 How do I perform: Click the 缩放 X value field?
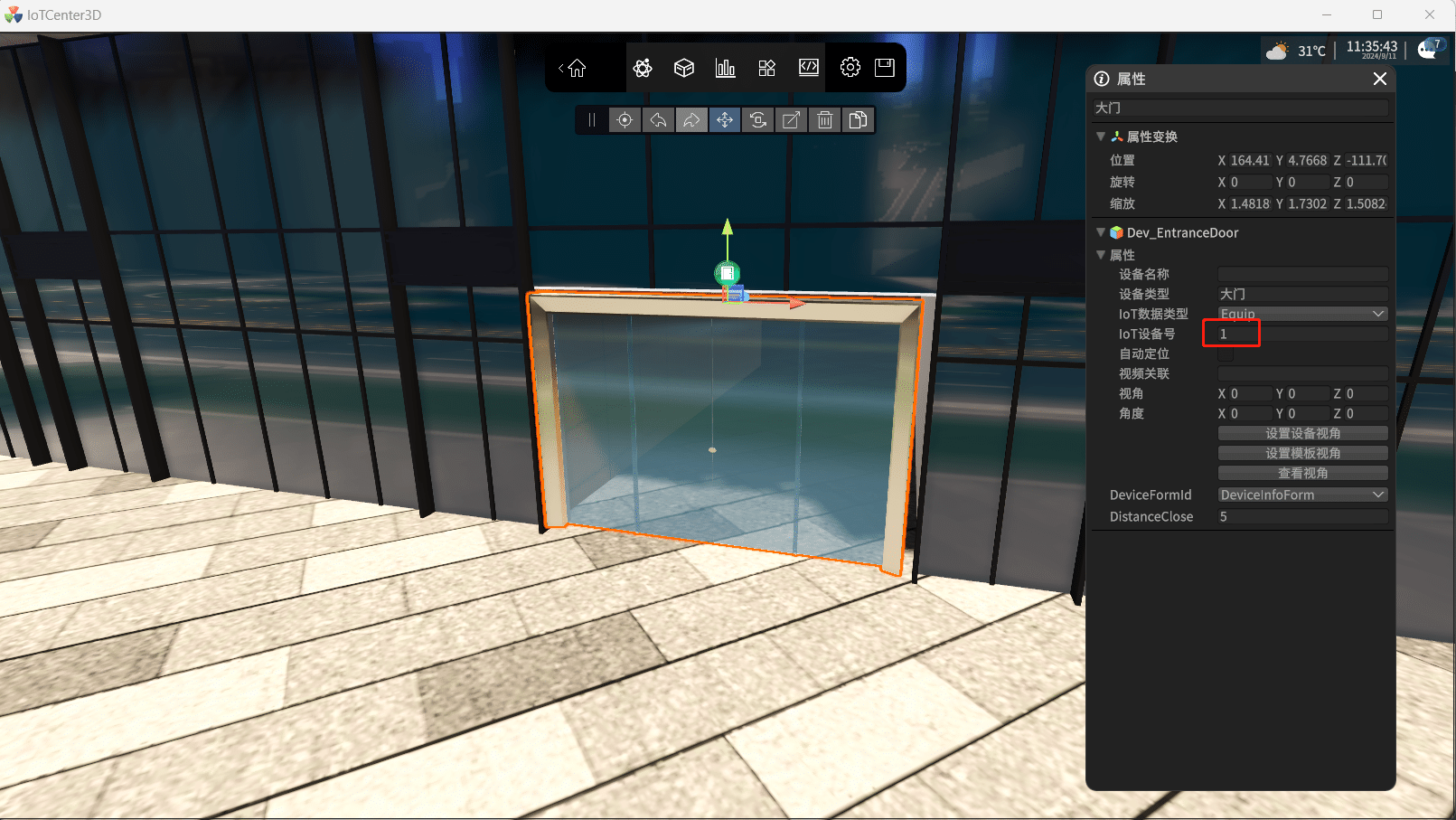tap(1250, 203)
